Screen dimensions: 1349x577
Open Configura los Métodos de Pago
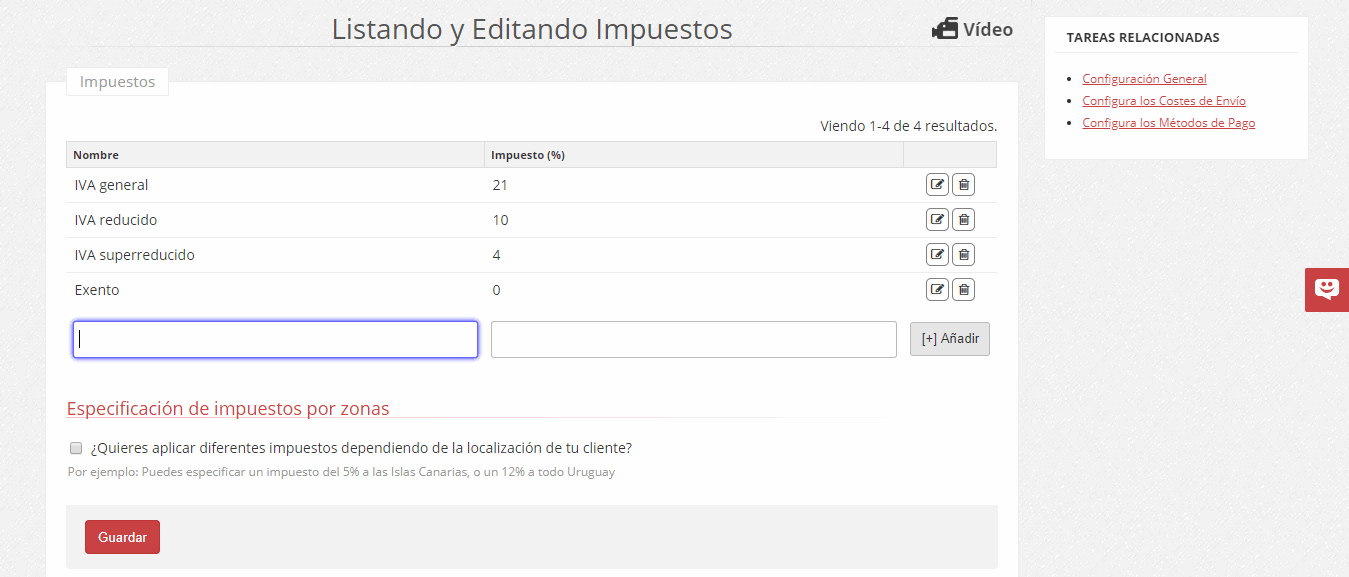point(1168,122)
